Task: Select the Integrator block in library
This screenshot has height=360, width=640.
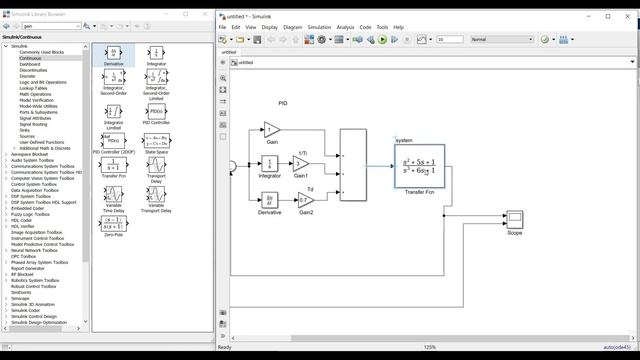Action: click(x=156, y=56)
